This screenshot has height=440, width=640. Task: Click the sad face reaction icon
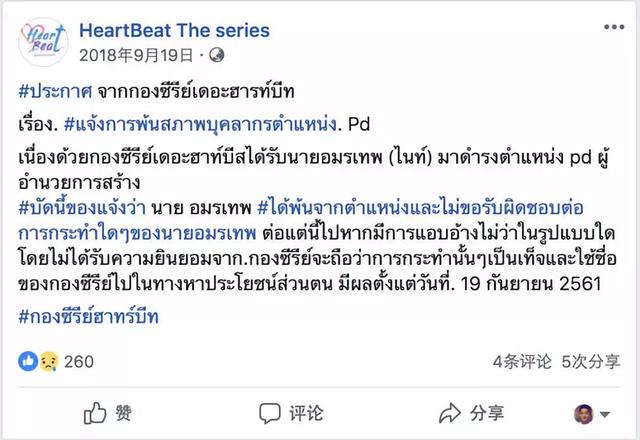click(x=44, y=360)
